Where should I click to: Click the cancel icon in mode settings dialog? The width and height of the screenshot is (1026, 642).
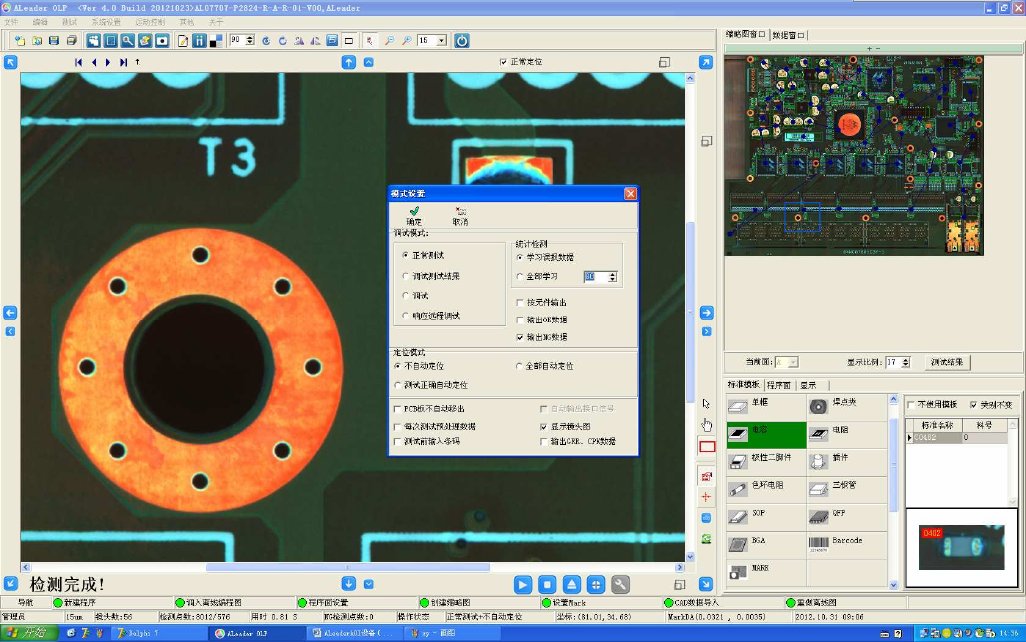[x=460, y=210]
